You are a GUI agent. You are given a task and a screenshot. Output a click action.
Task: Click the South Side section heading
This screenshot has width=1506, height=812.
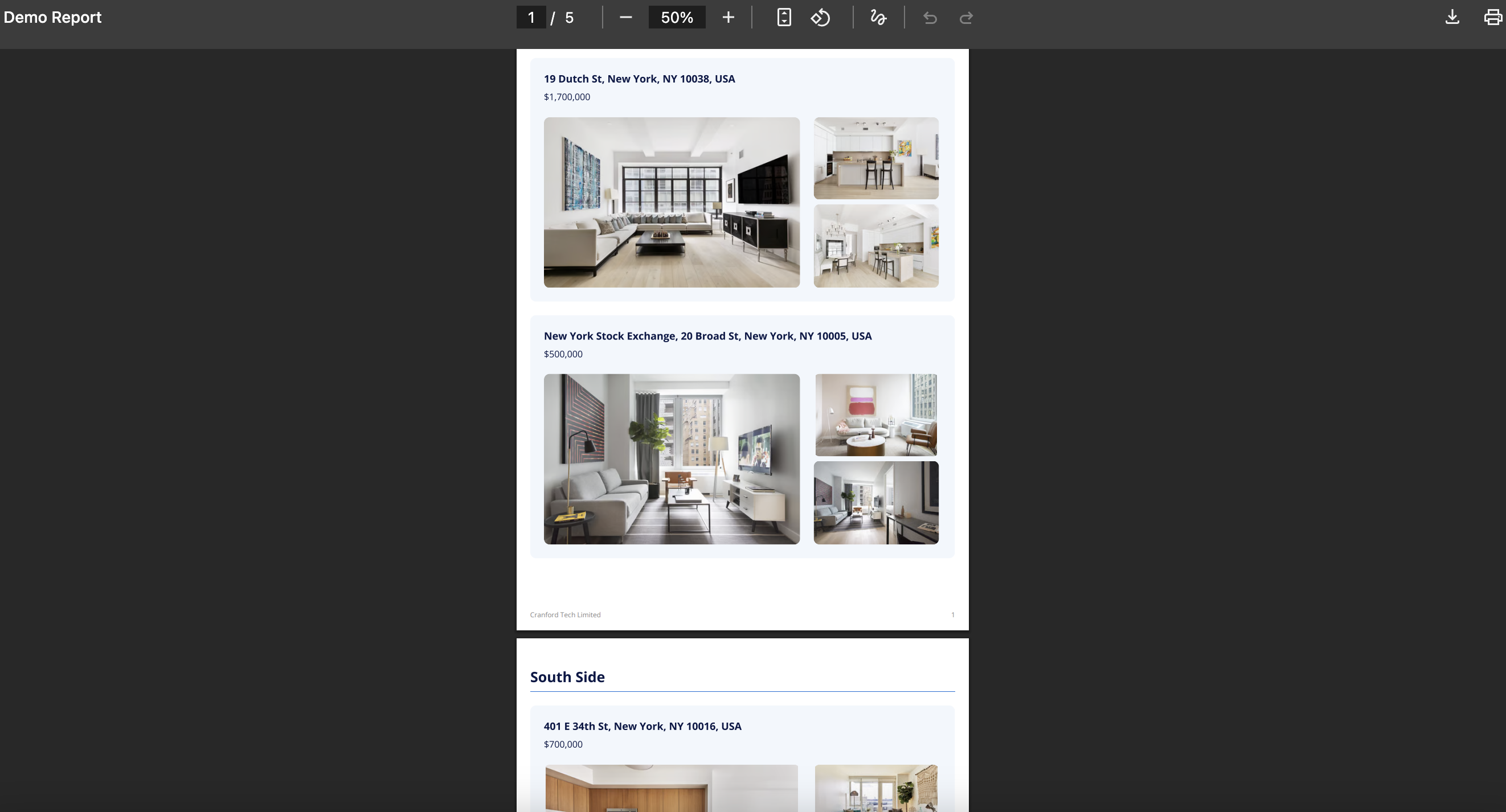point(567,677)
